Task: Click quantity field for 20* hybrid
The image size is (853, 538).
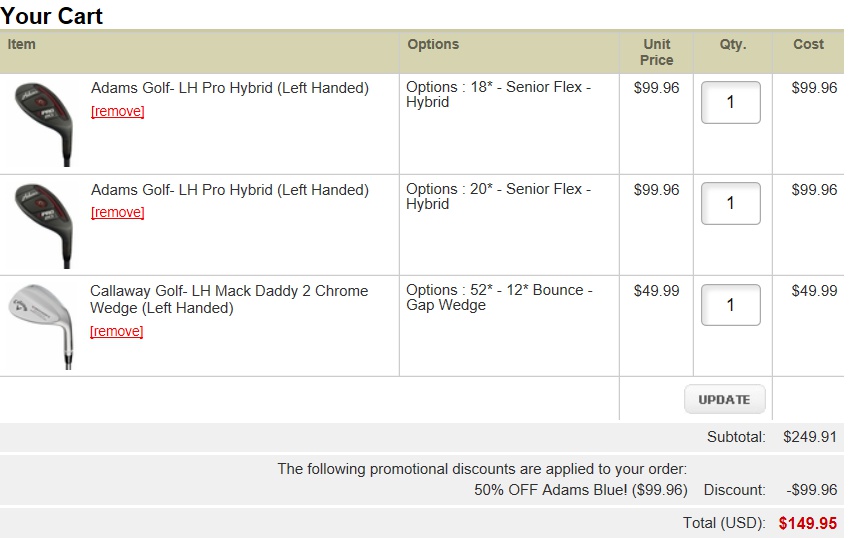Action: coord(730,203)
